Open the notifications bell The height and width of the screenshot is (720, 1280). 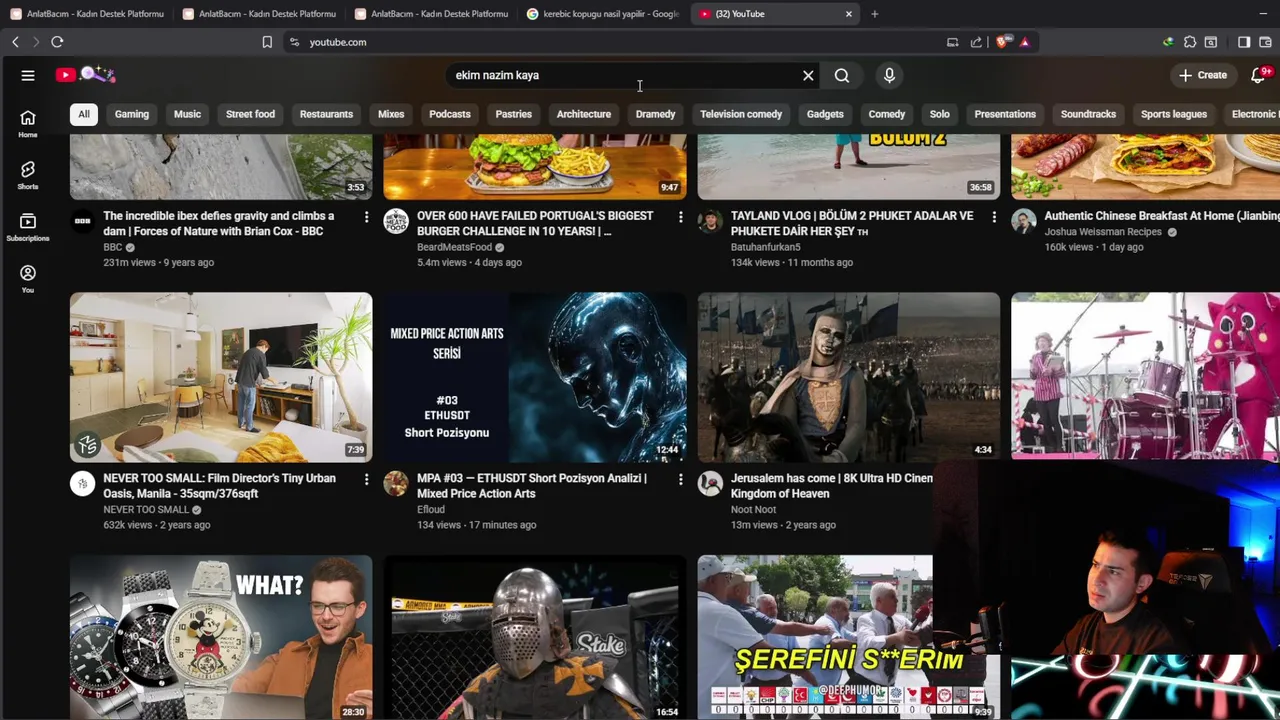(1259, 75)
